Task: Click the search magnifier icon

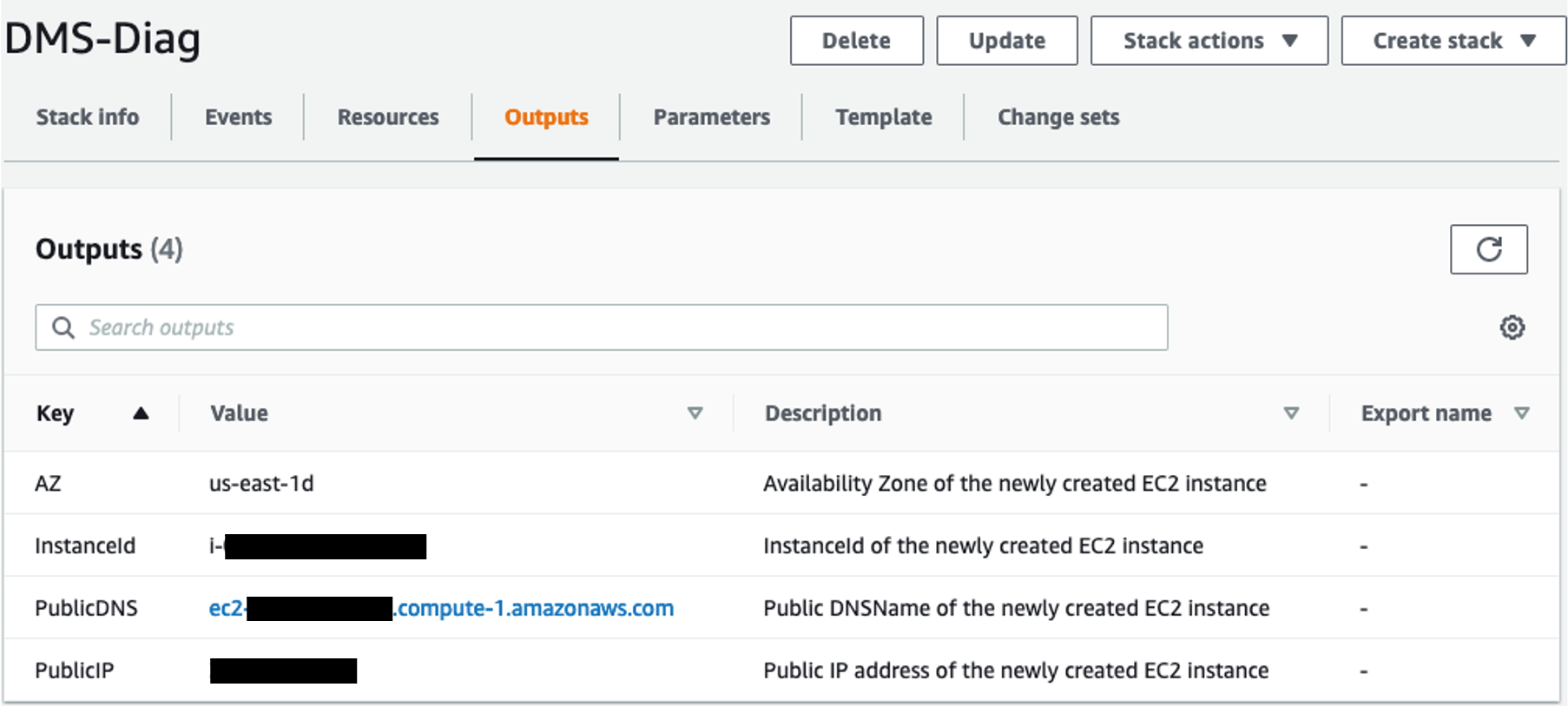Action: click(x=63, y=327)
